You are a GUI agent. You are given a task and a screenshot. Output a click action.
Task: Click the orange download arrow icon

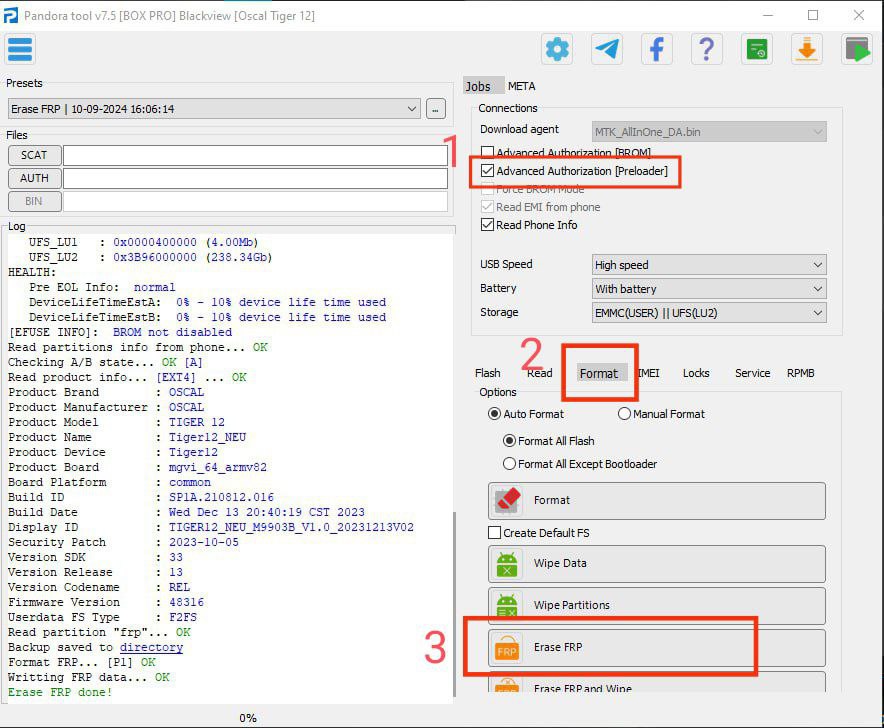click(x=807, y=49)
